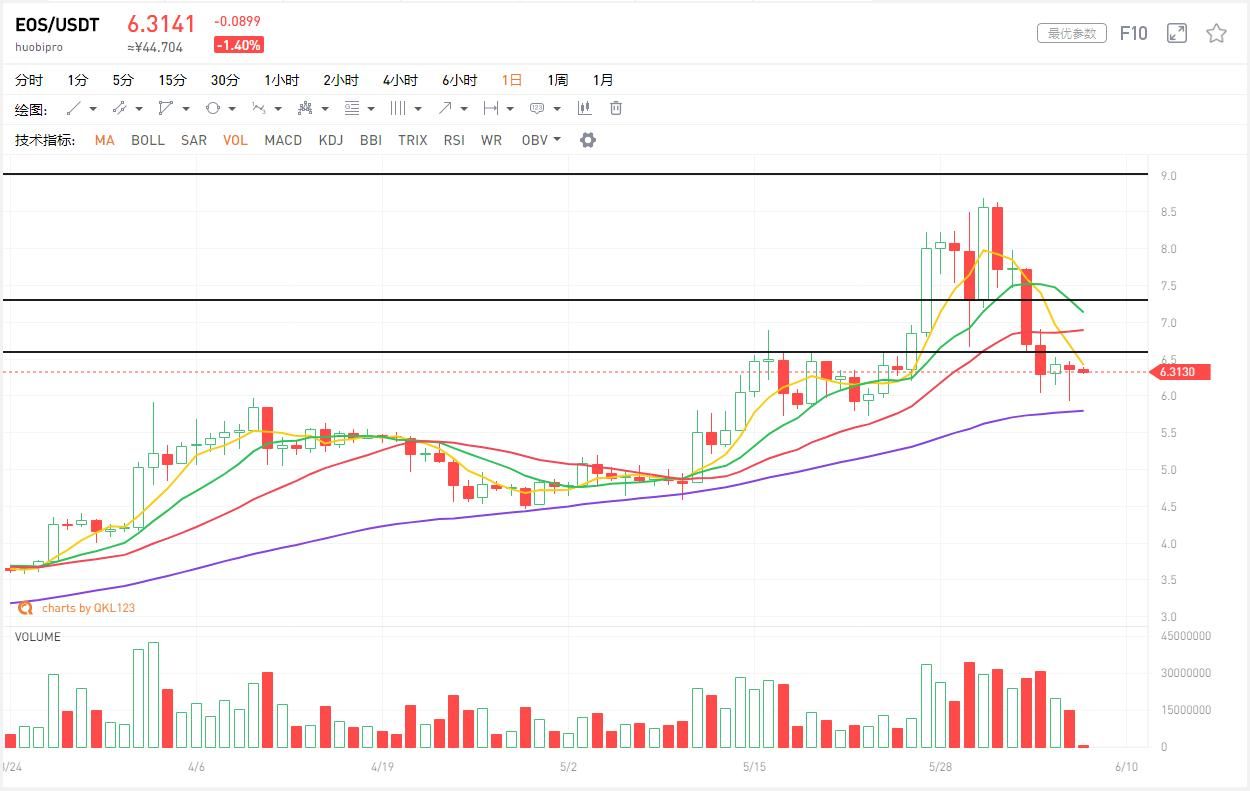Select the Fibonacci levels drawing tool

(351, 108)
